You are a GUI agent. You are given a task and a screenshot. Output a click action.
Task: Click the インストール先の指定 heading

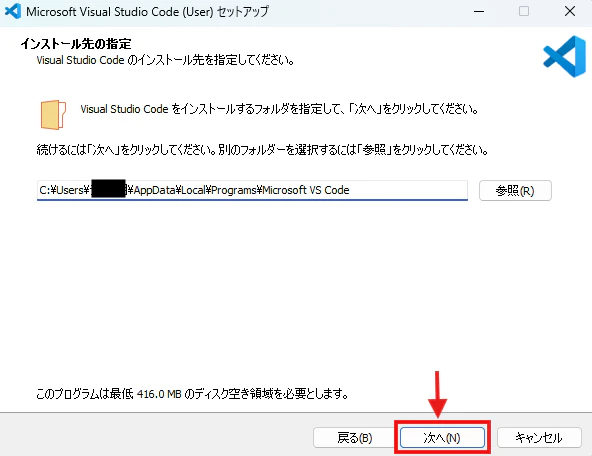coord(76,44)
